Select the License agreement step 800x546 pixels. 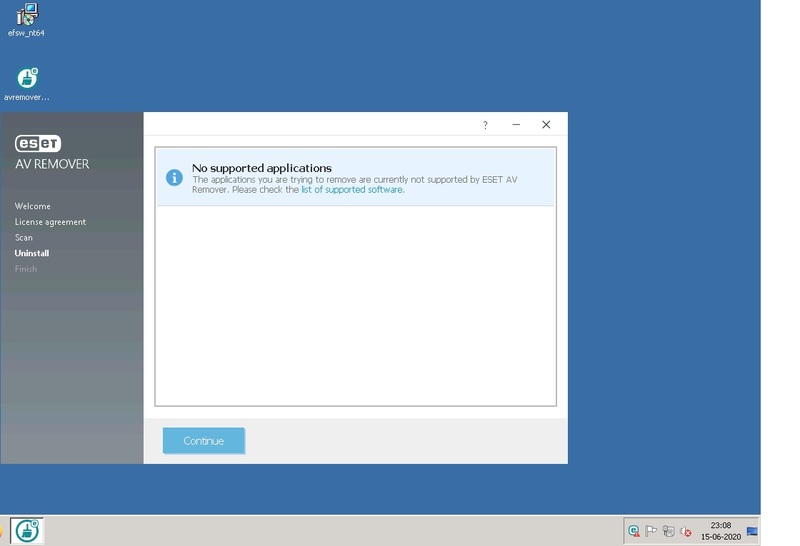tap(50, 222)
